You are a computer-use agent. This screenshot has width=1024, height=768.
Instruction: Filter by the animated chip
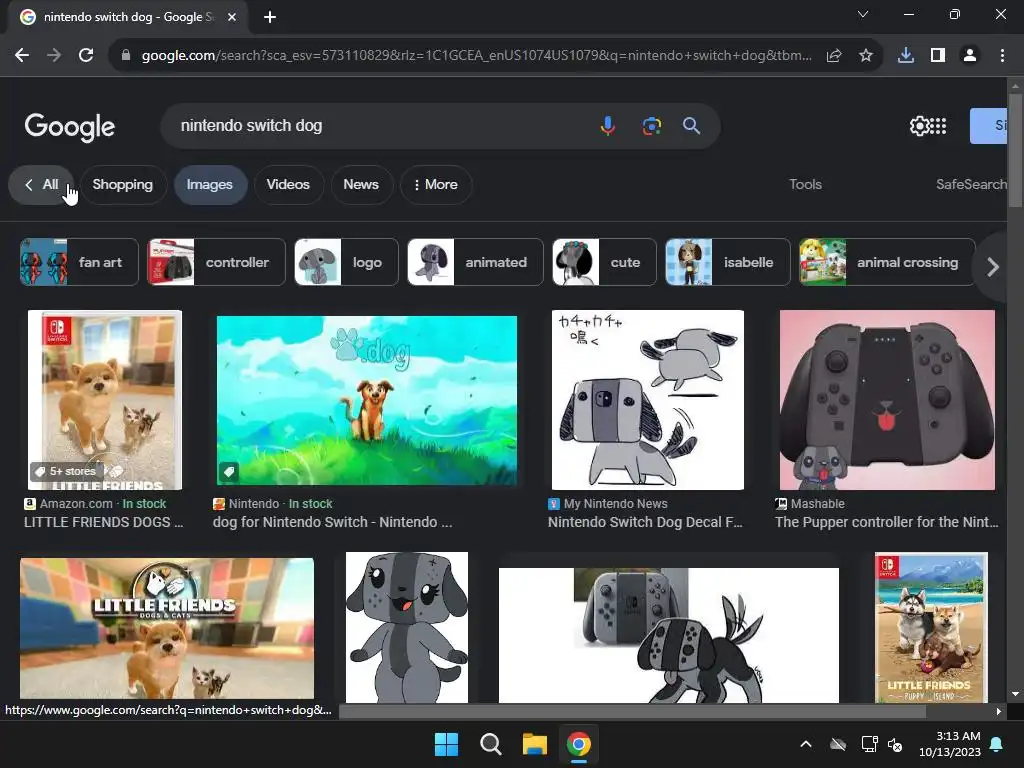pos(475,262)
